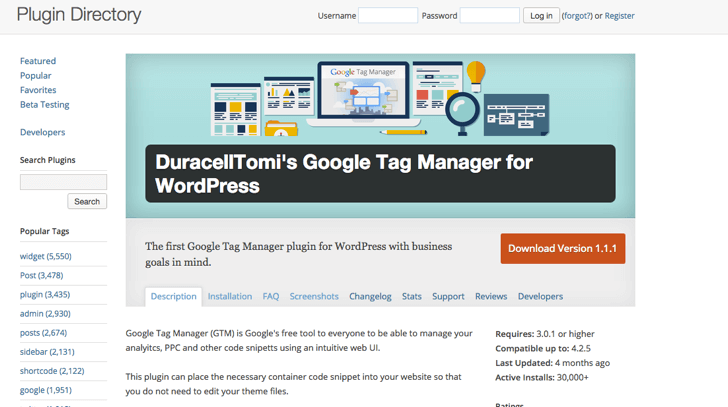
Task: Click Download Version 1.1.1 button
Action: tap(563, 248)
